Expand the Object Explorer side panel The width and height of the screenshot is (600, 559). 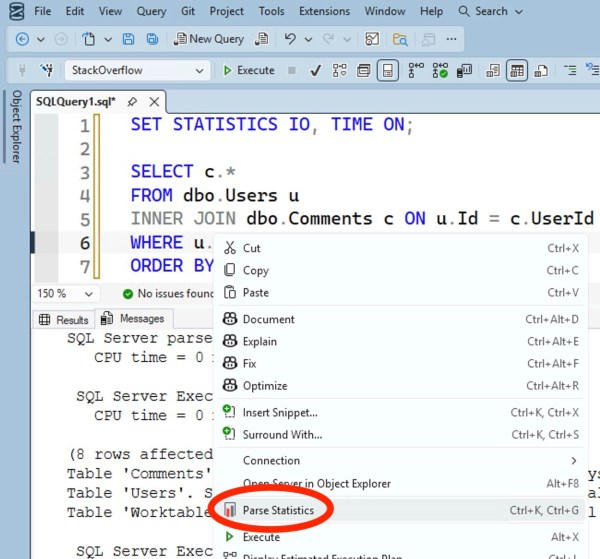[16, 127]
